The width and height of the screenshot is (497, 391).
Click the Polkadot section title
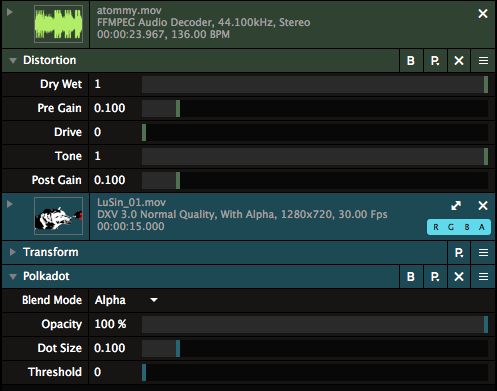point(46,276)
